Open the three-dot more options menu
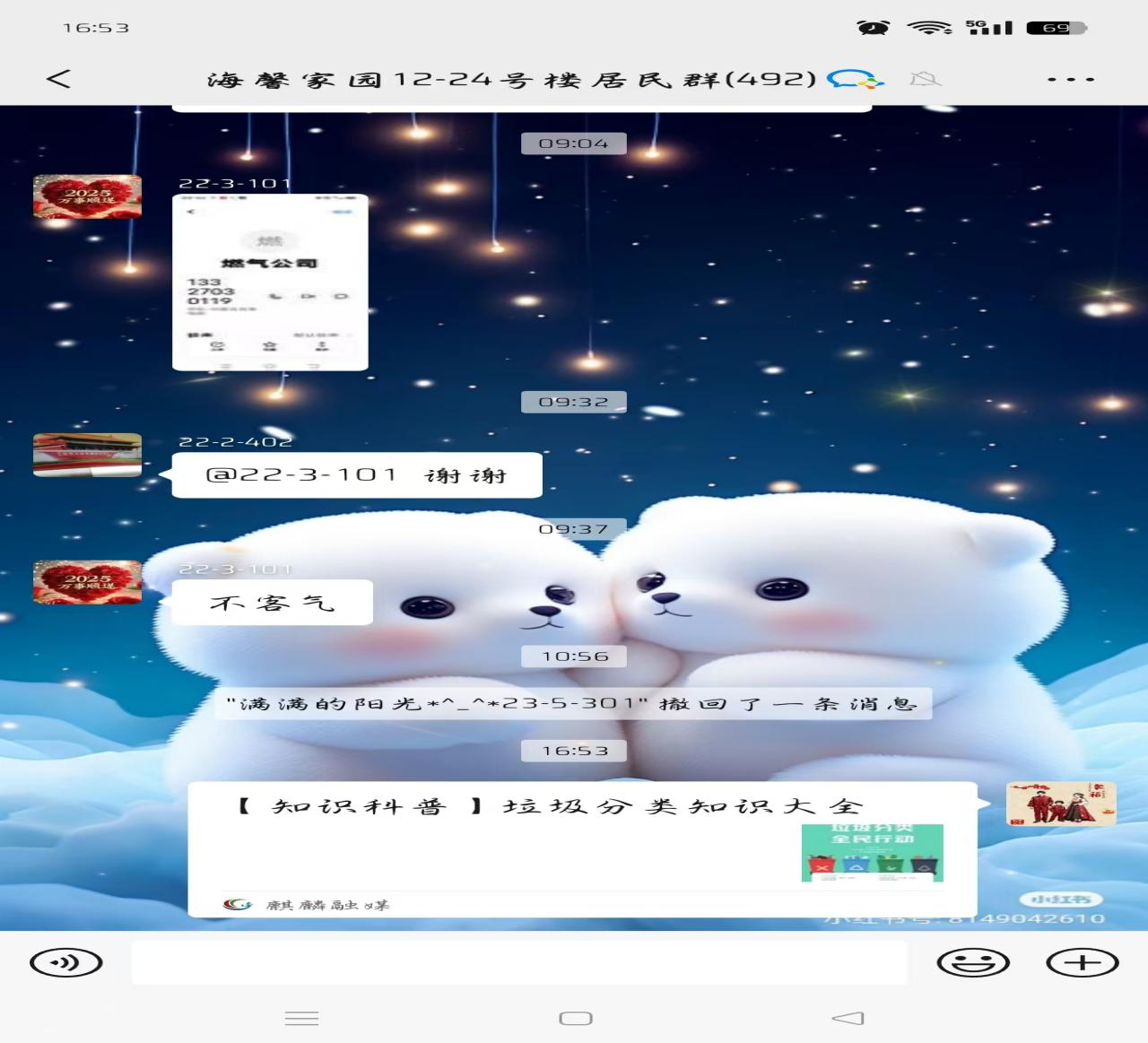The image size is (1148, 1043). coord(1071,80)
